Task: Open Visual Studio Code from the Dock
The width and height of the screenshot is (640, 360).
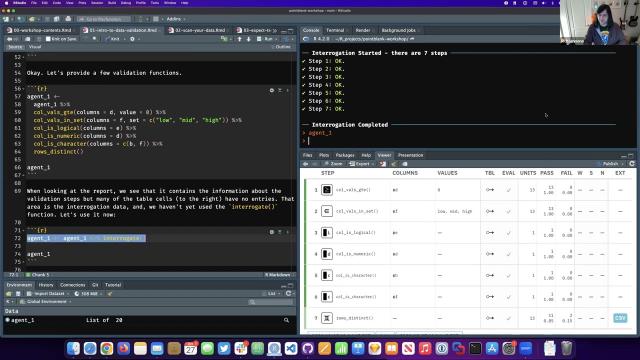Action: coord(291,349)
